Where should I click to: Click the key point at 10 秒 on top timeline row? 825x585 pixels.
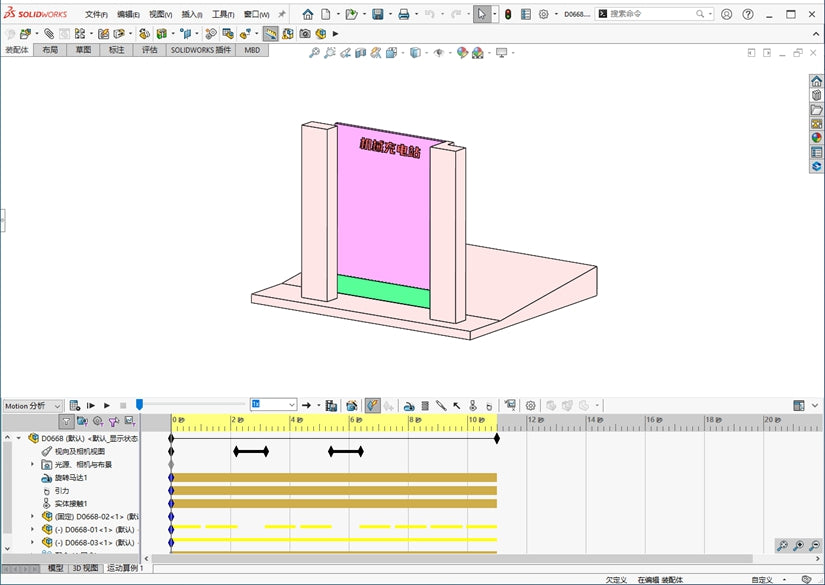pos(497,438)
